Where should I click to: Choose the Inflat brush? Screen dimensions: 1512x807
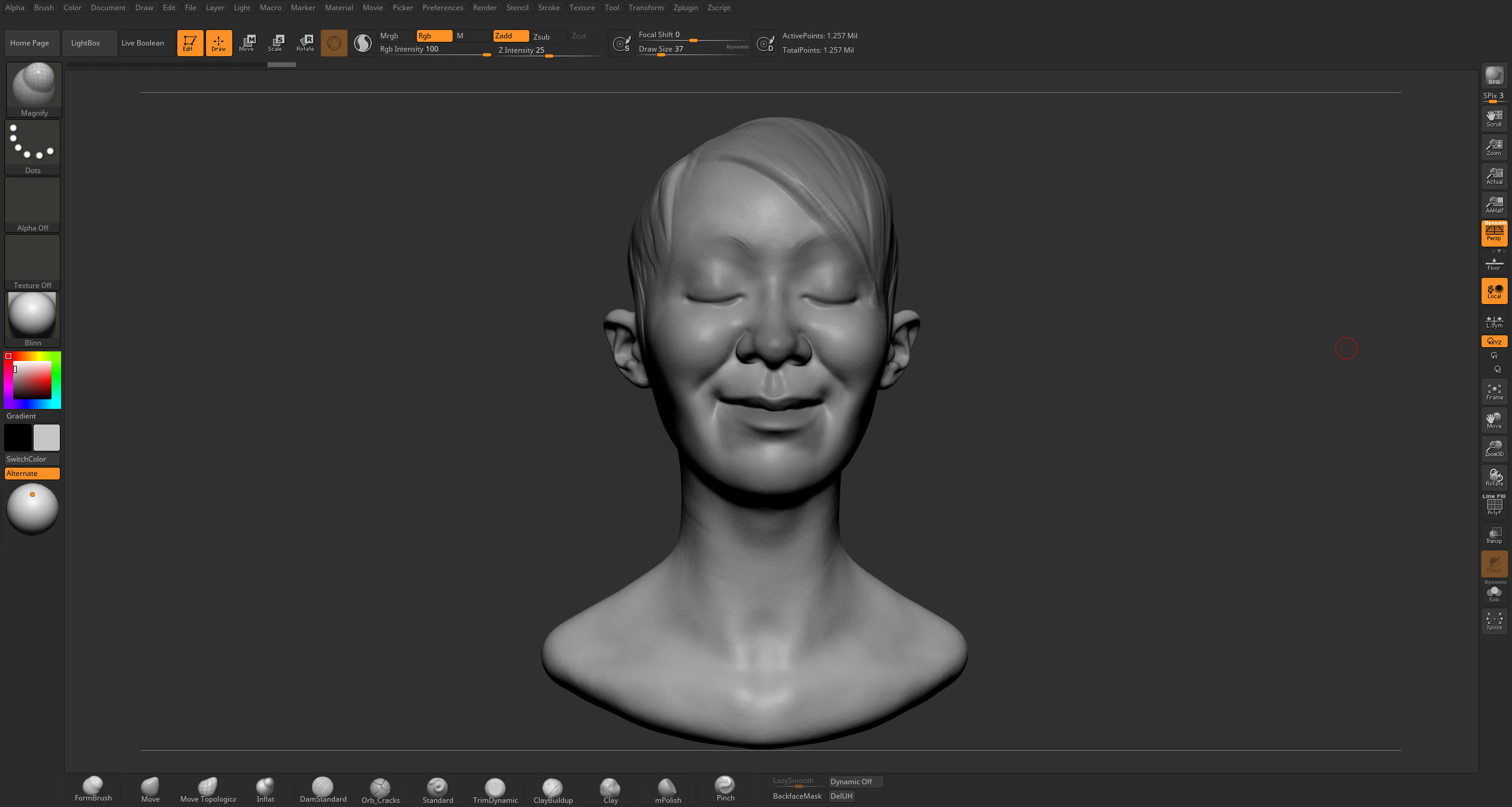tap(265, 789)
